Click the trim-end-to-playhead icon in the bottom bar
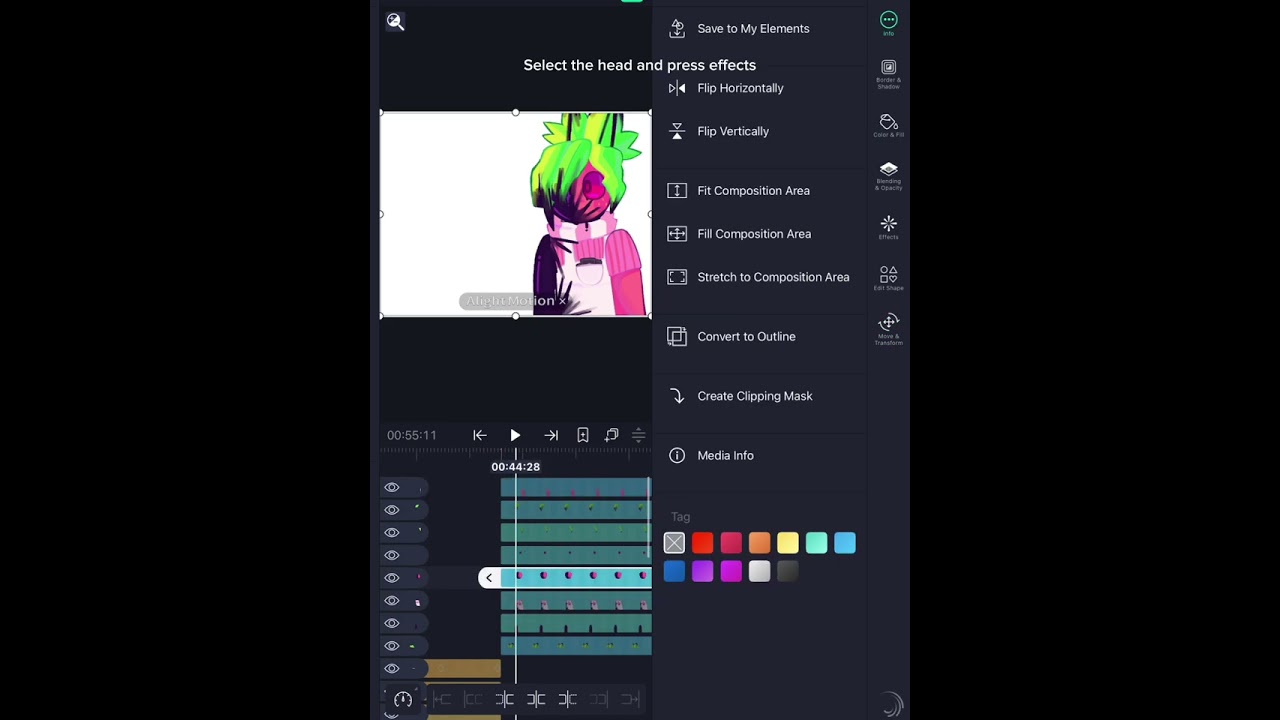1280x720 pixels. tap(567, 699)
